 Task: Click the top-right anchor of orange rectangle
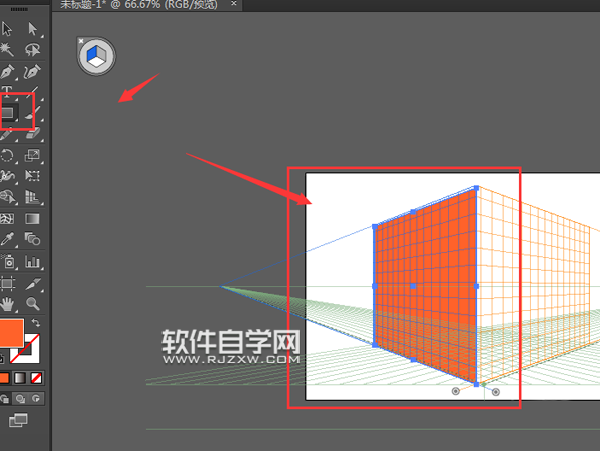(476, 188)
